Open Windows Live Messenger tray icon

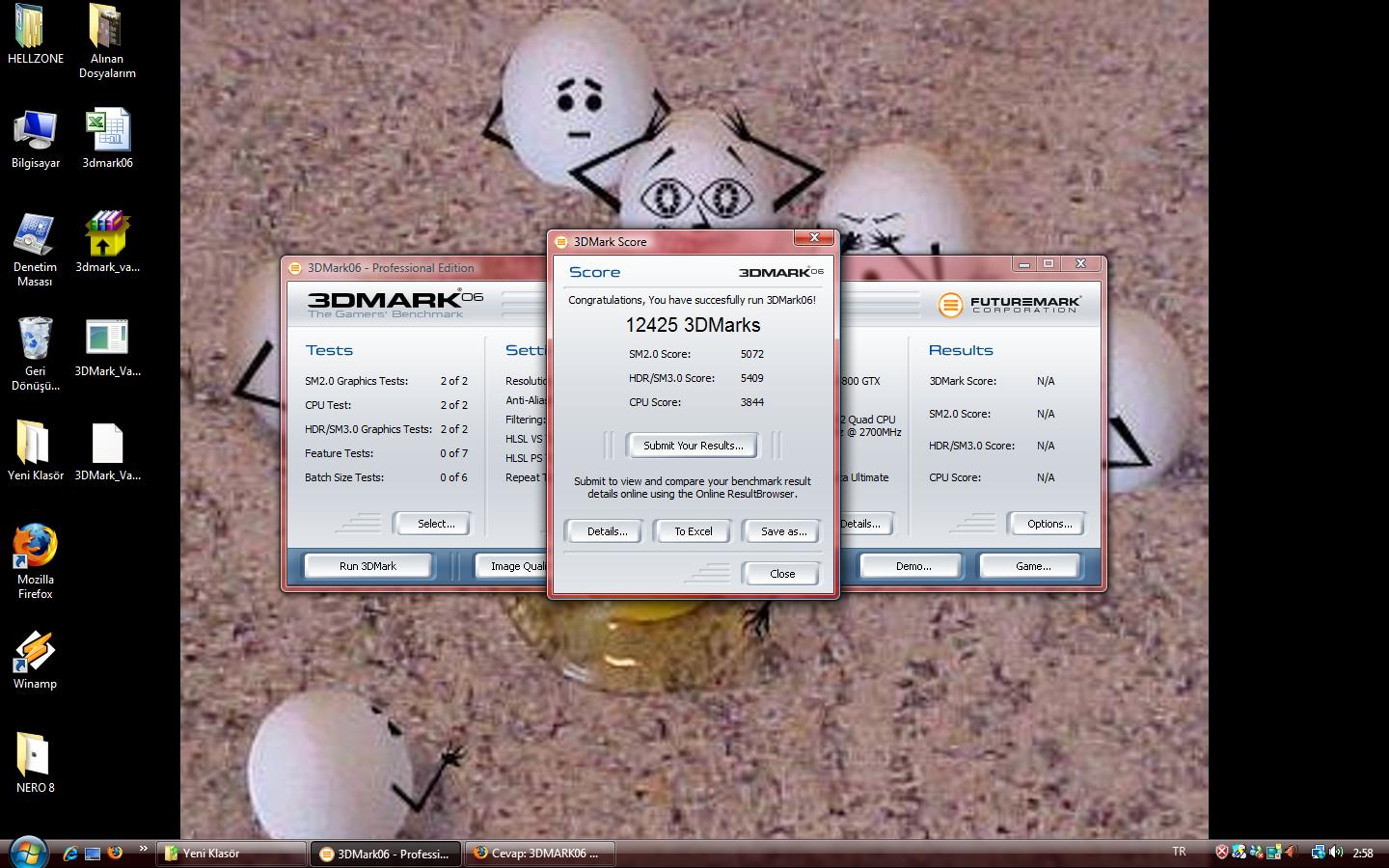coord(1256,852)
